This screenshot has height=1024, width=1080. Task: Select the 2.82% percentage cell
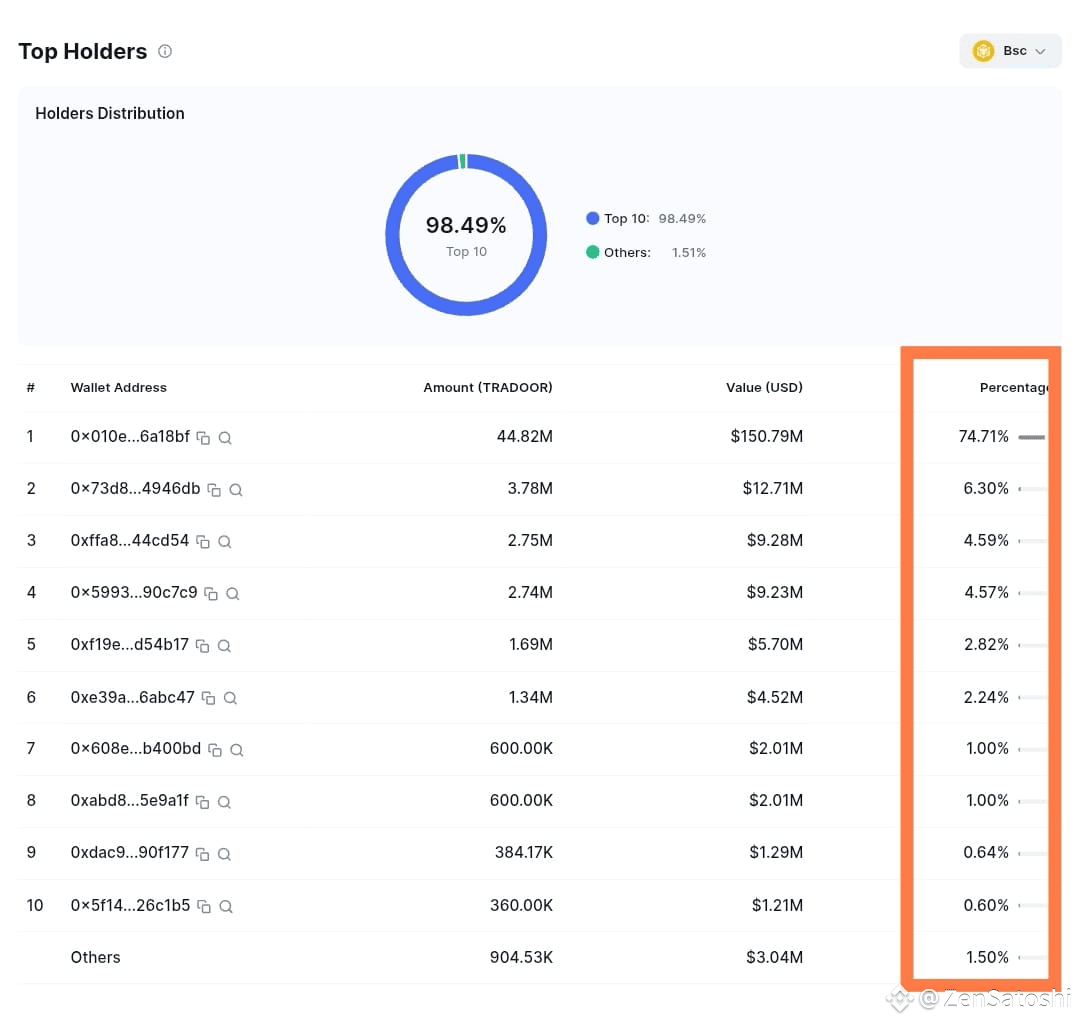tap(986, 644)
